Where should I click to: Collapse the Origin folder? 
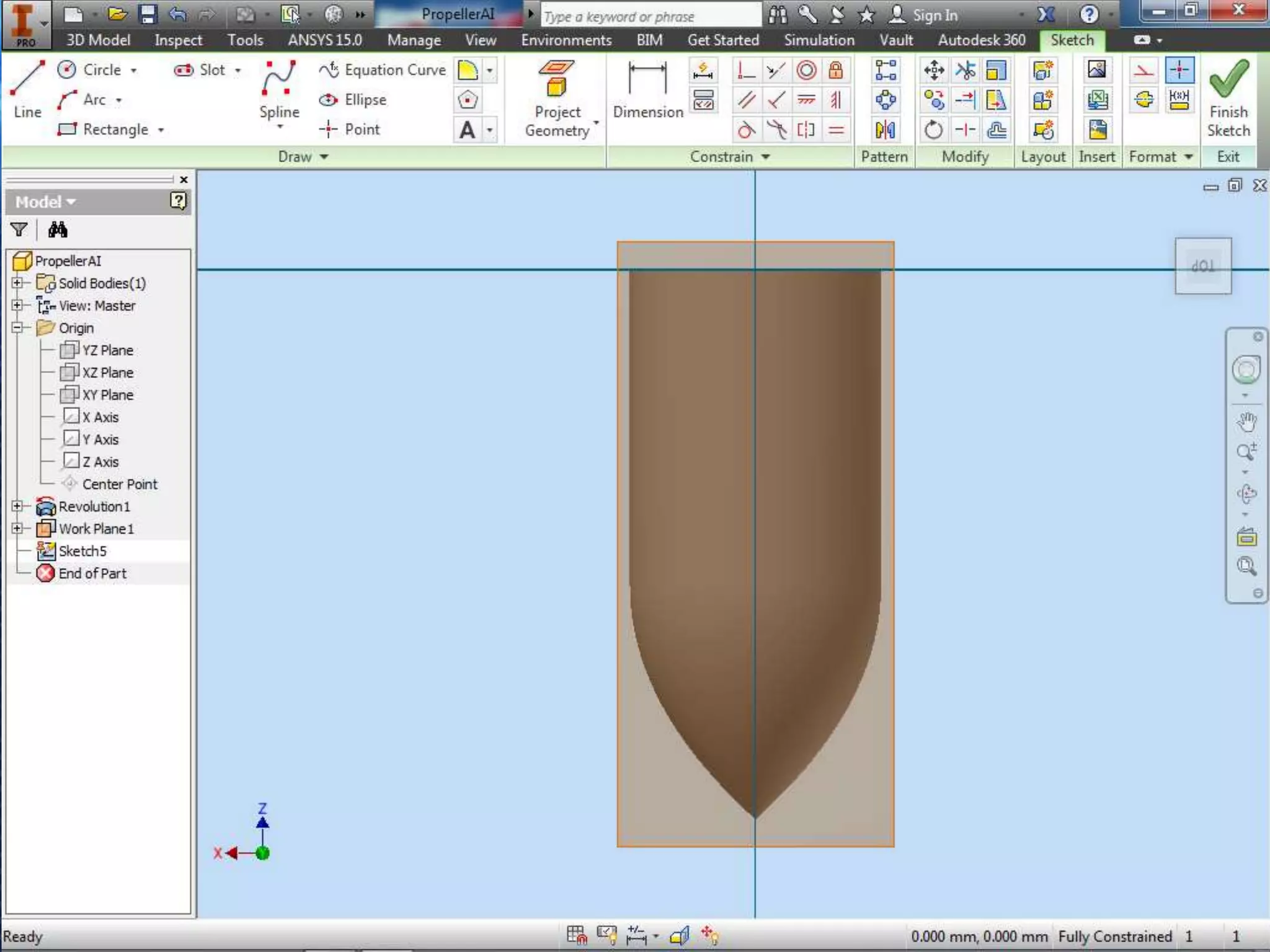coord(17,328)
